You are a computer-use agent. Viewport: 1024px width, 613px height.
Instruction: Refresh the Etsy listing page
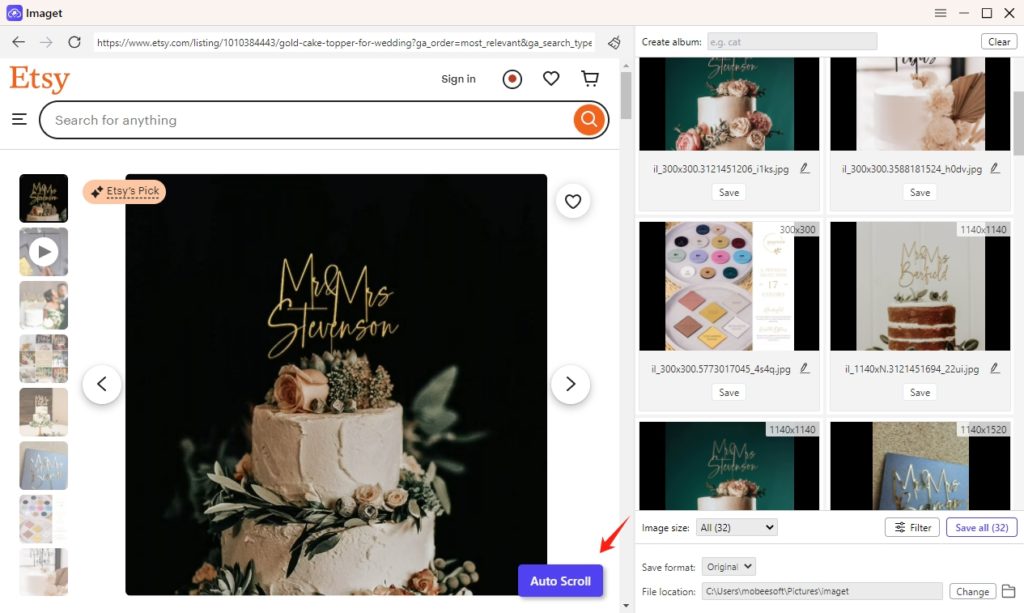click(74, 43)
